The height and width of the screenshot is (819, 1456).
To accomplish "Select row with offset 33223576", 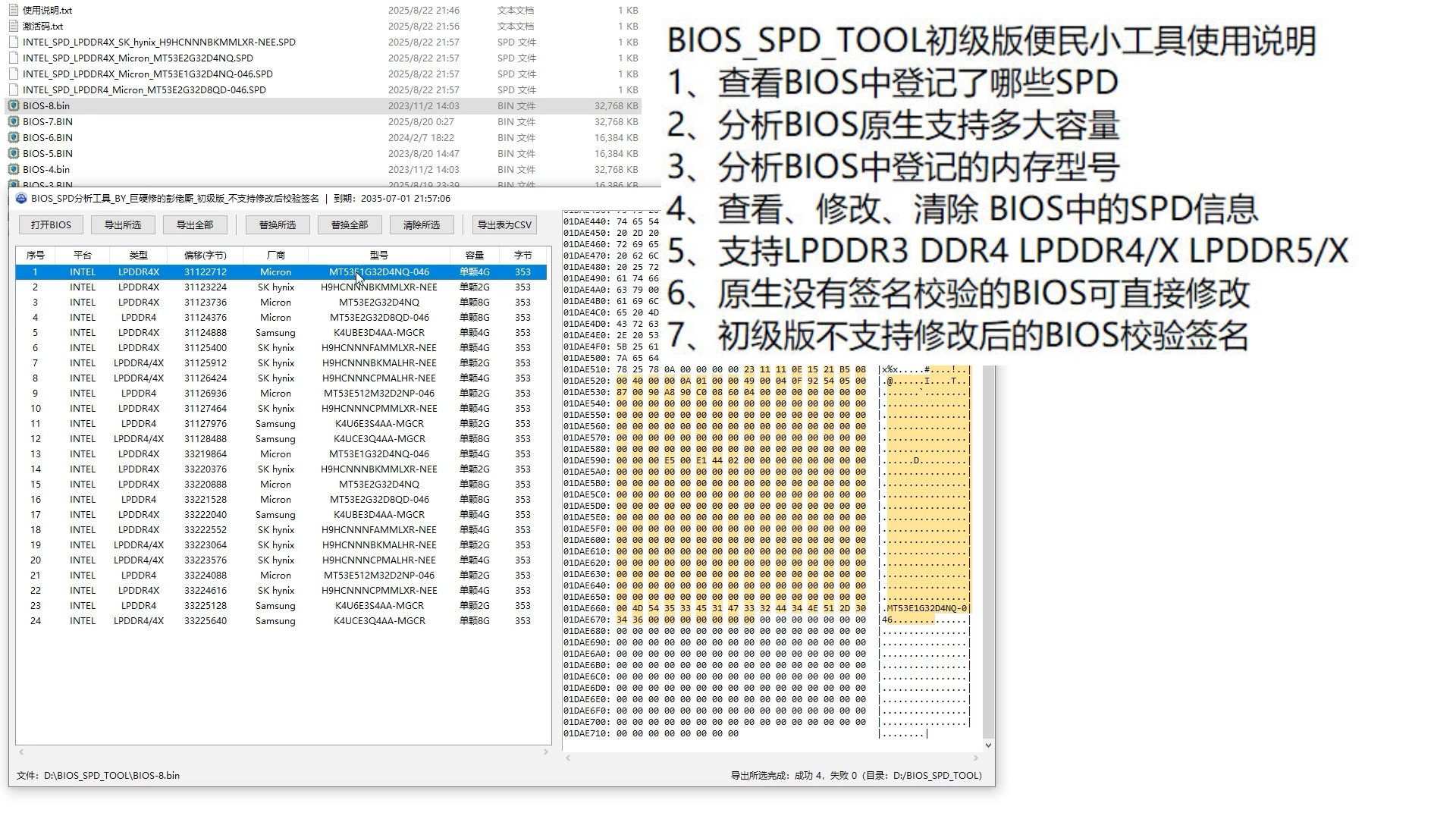I will click(281, 560).
